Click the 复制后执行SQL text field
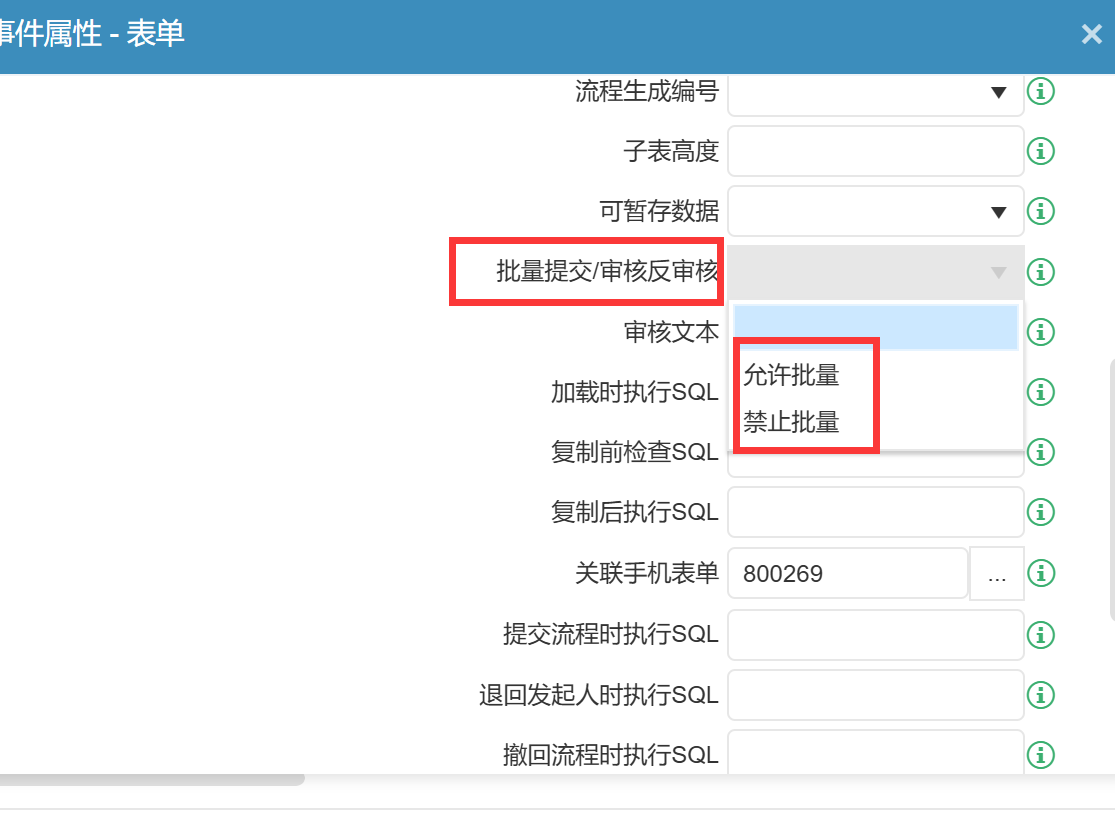1115x824 pixels. (875, 512)
